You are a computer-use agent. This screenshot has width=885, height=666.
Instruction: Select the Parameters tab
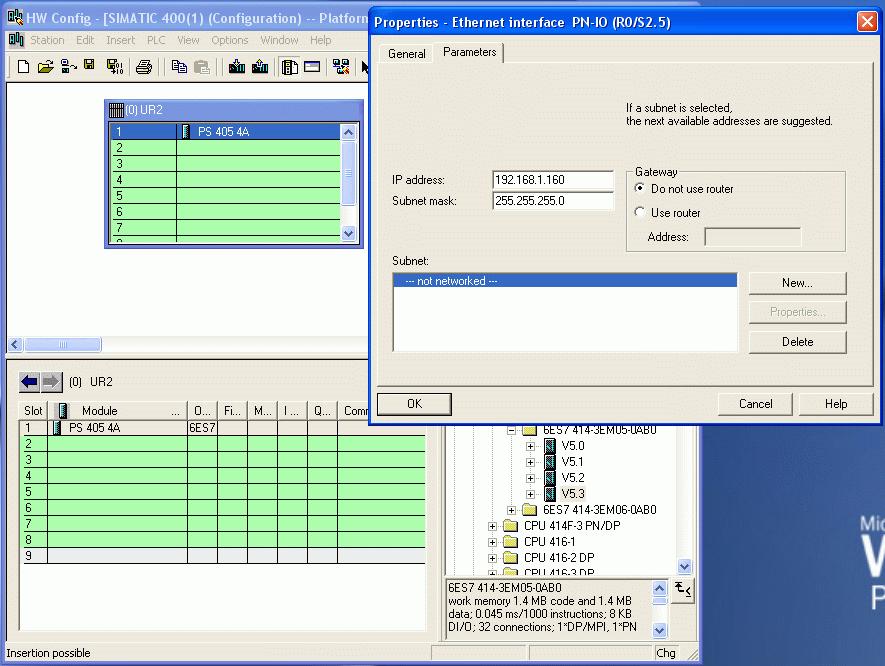(469, 52)
